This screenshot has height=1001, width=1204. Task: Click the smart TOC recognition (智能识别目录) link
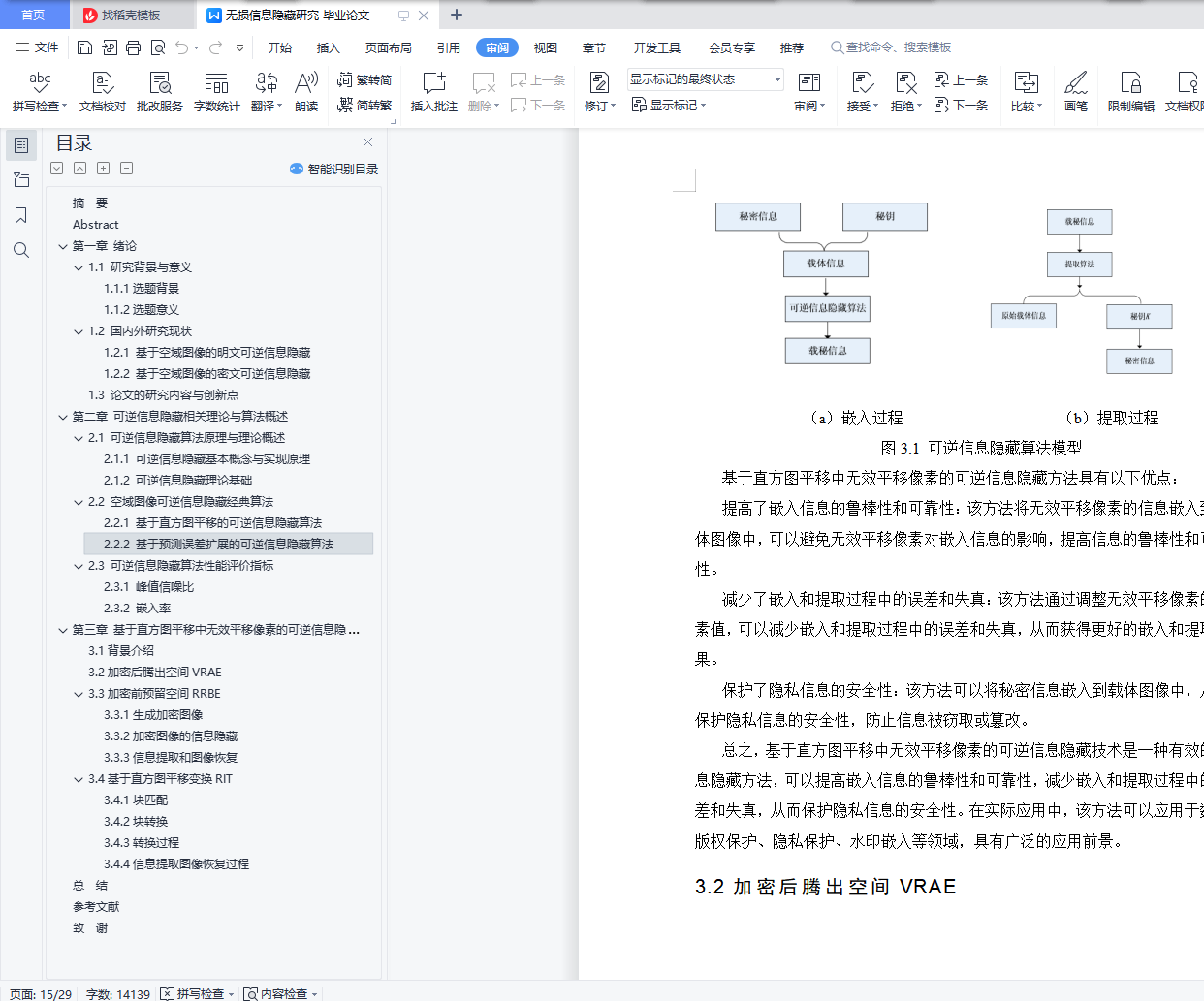[334, 169]
